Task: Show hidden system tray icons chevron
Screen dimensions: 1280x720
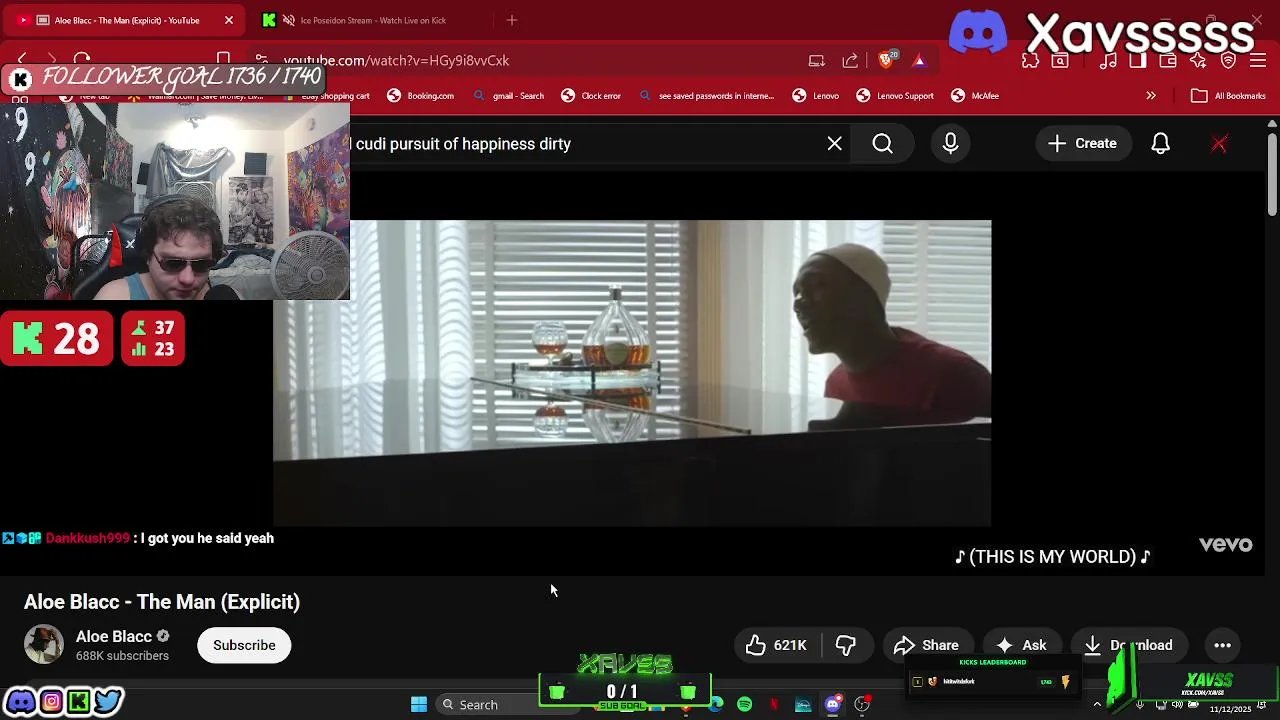Action: click(x=1097, y=705)
